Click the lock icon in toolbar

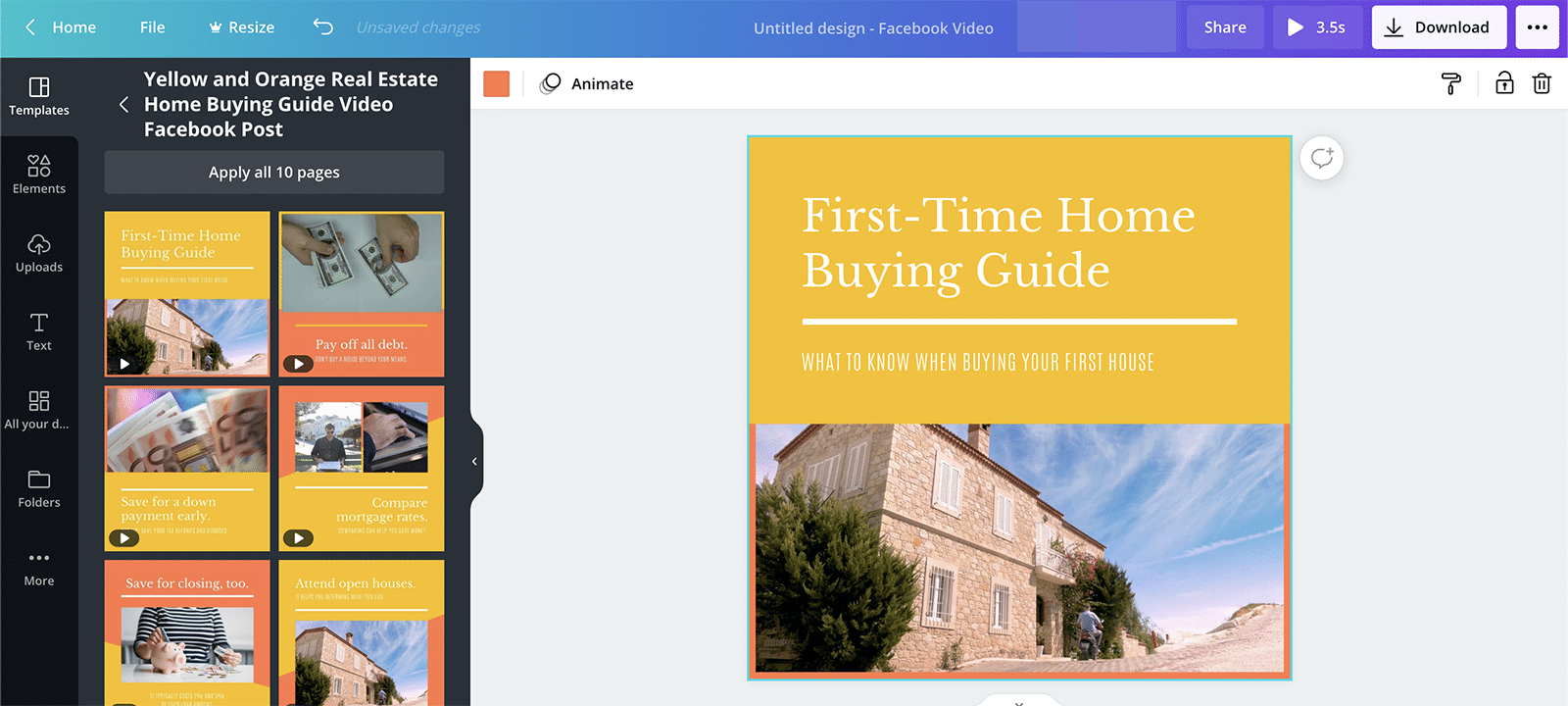[x=1504, y=84]
